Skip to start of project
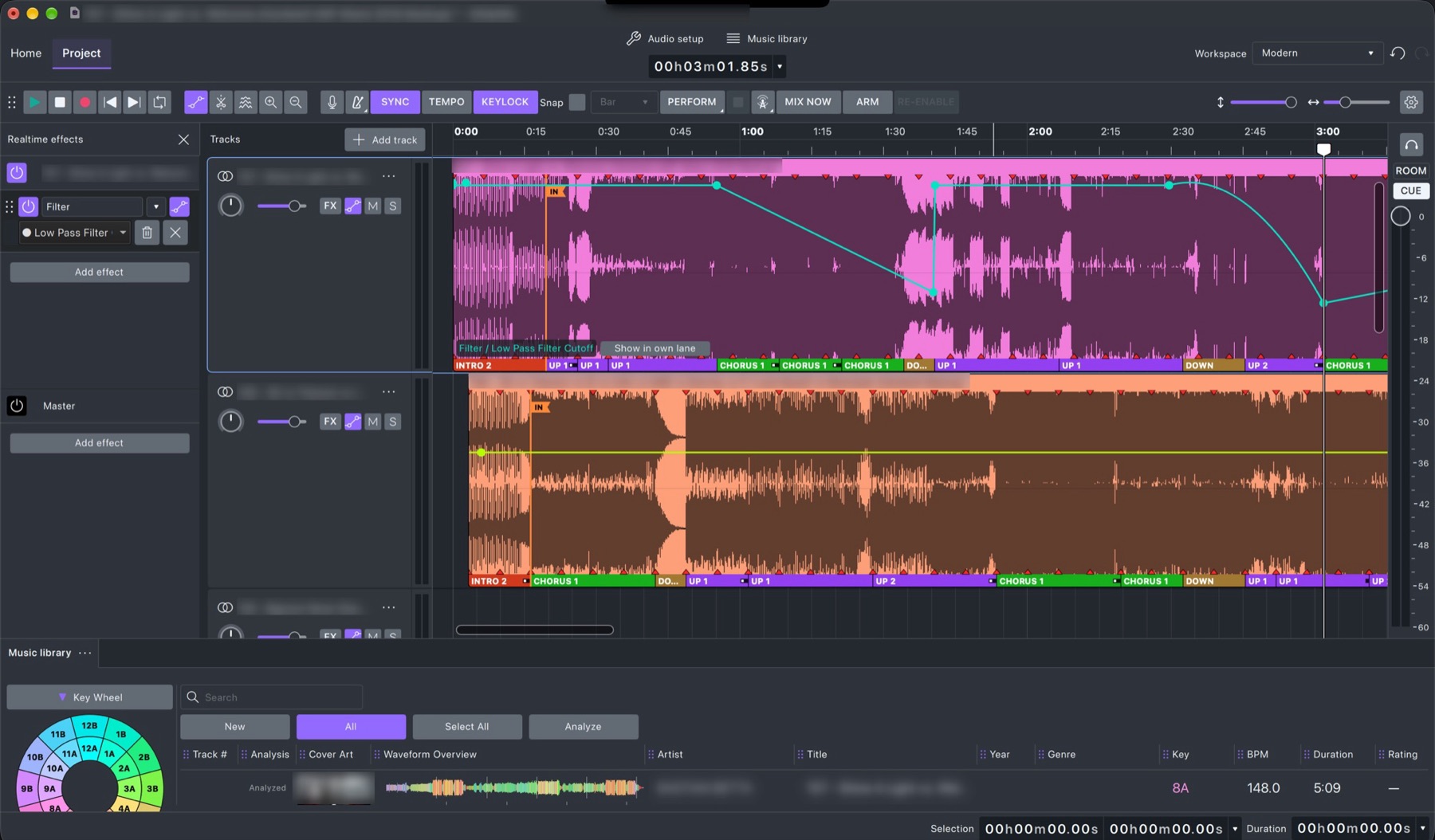1435x840 pixels. pos(110,102)
